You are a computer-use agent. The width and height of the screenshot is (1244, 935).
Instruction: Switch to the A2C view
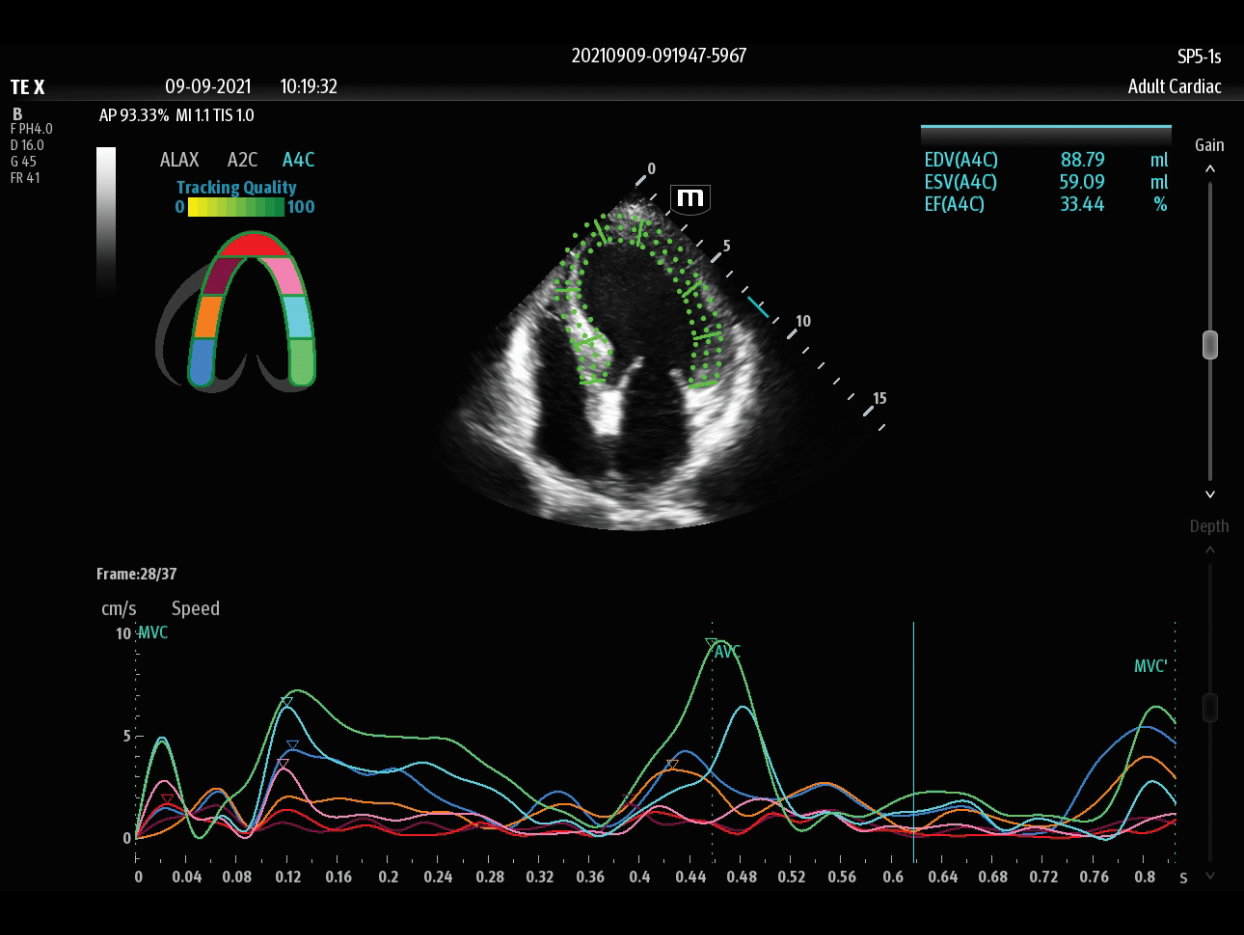point(242,160)
